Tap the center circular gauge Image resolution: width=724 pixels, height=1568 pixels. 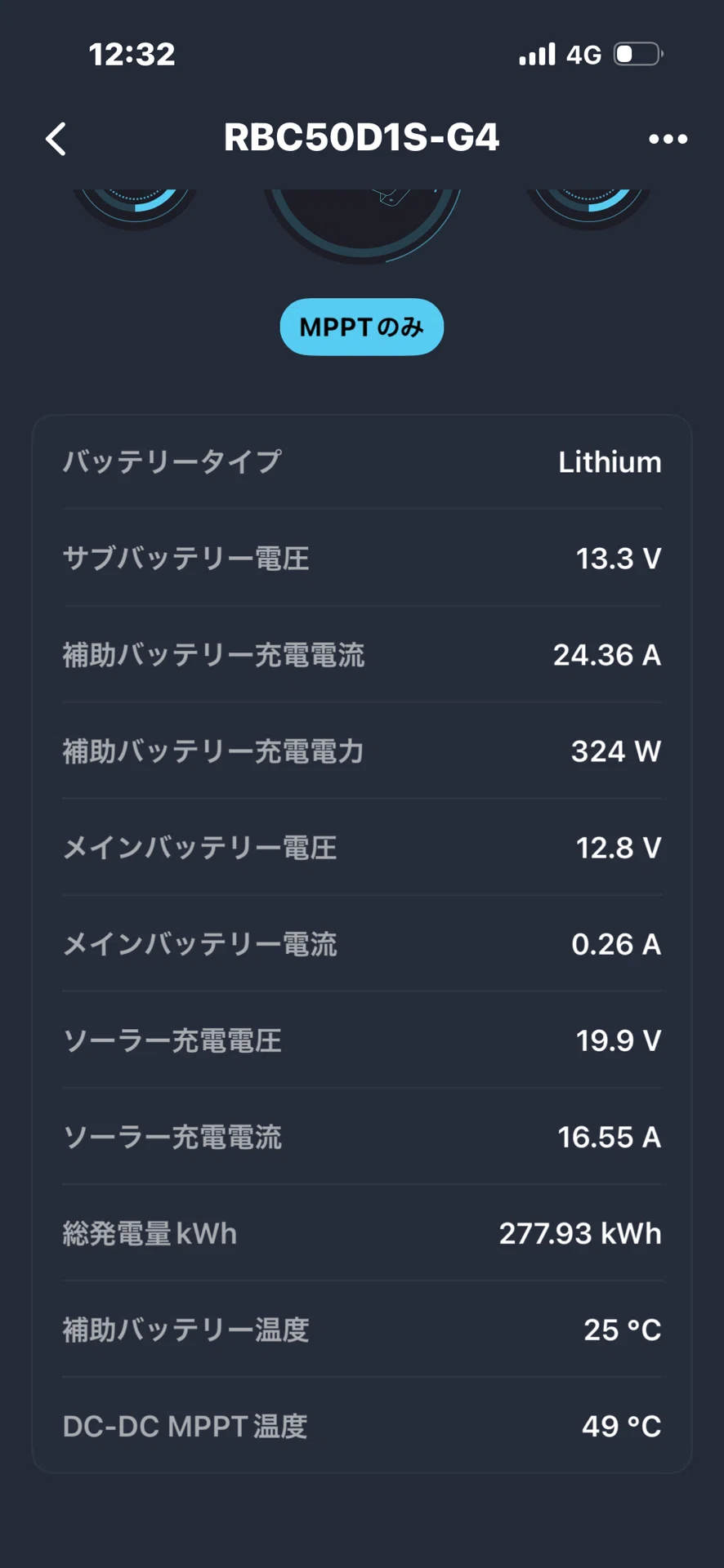[x=362, y=226]
